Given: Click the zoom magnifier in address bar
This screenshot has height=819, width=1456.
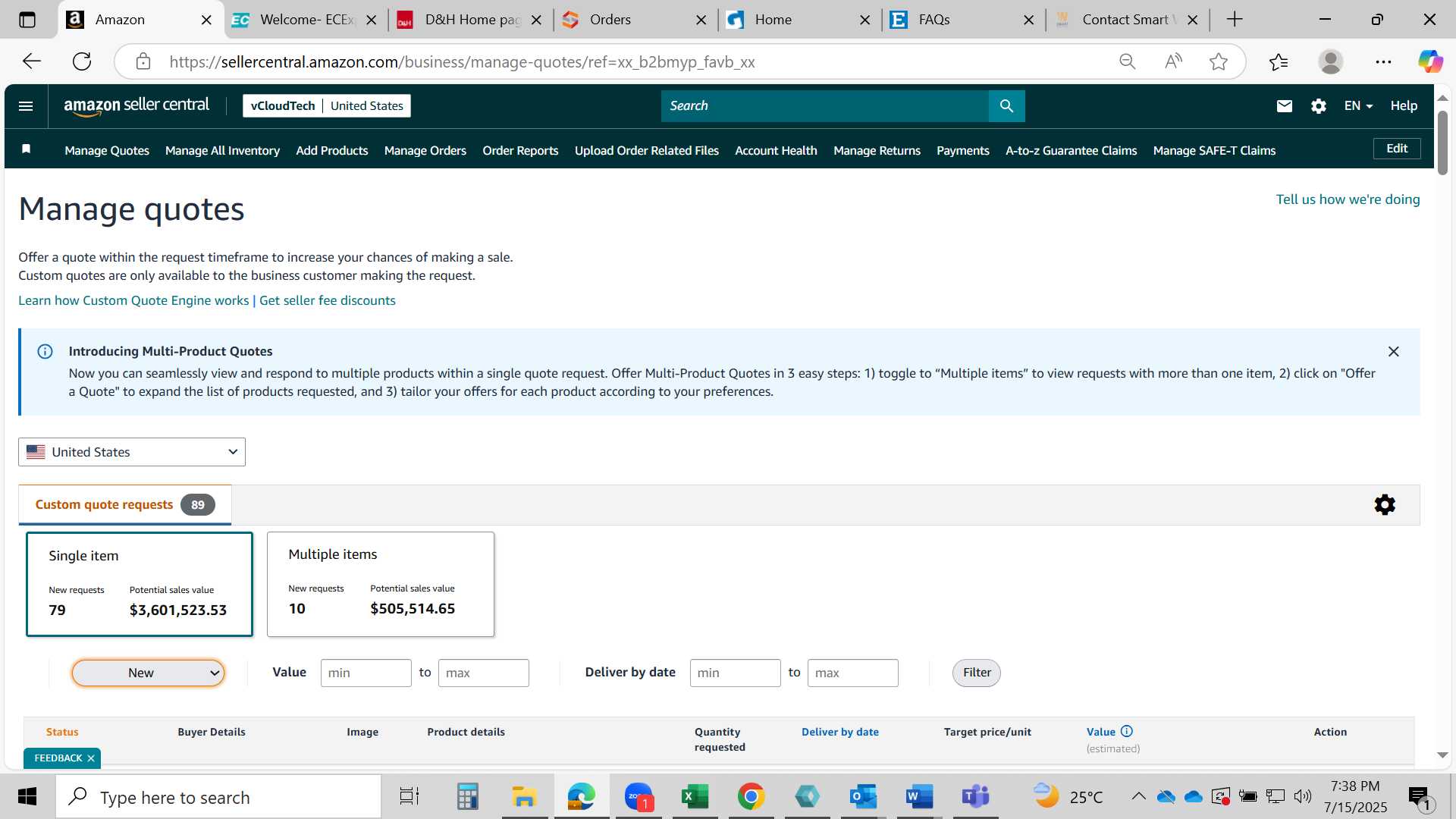Looking at the screenshot, I should (1128, 61).
